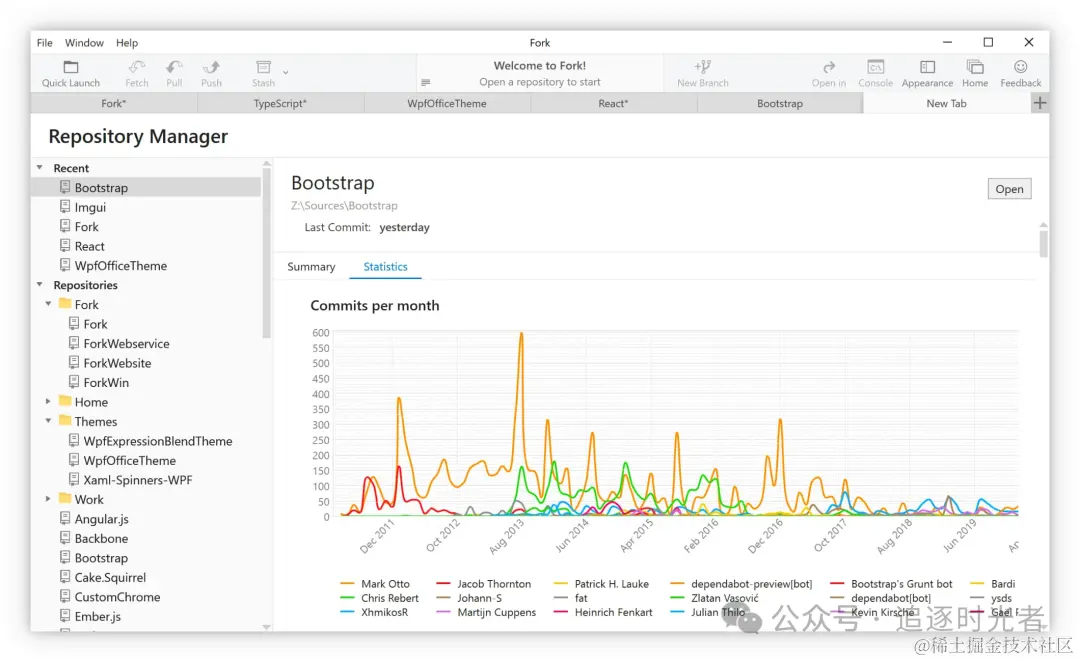Collapse the Themes folder
The width and height of the screenshot is (1080, 662).
pyautogui.click(x=48, y=421)
